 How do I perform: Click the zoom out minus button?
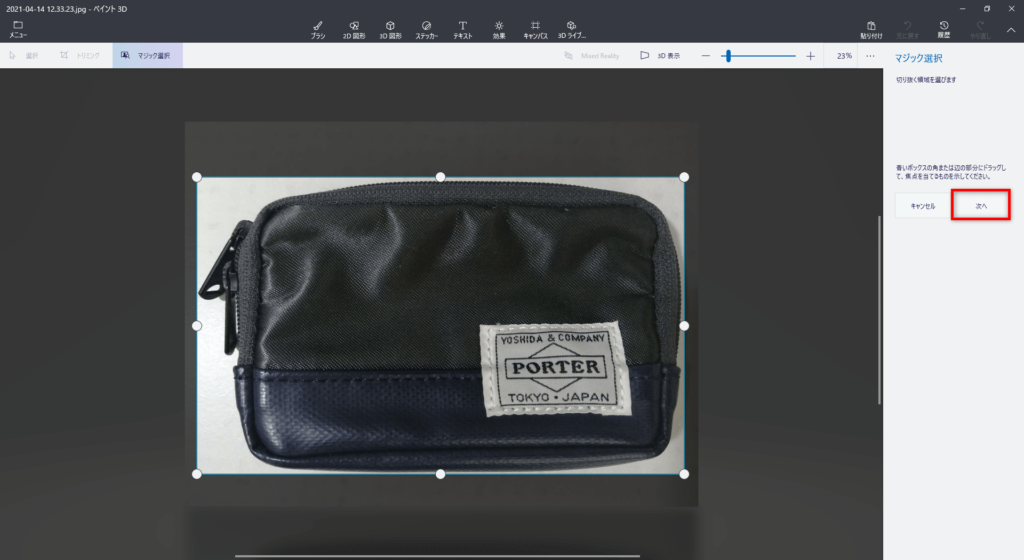705,56
